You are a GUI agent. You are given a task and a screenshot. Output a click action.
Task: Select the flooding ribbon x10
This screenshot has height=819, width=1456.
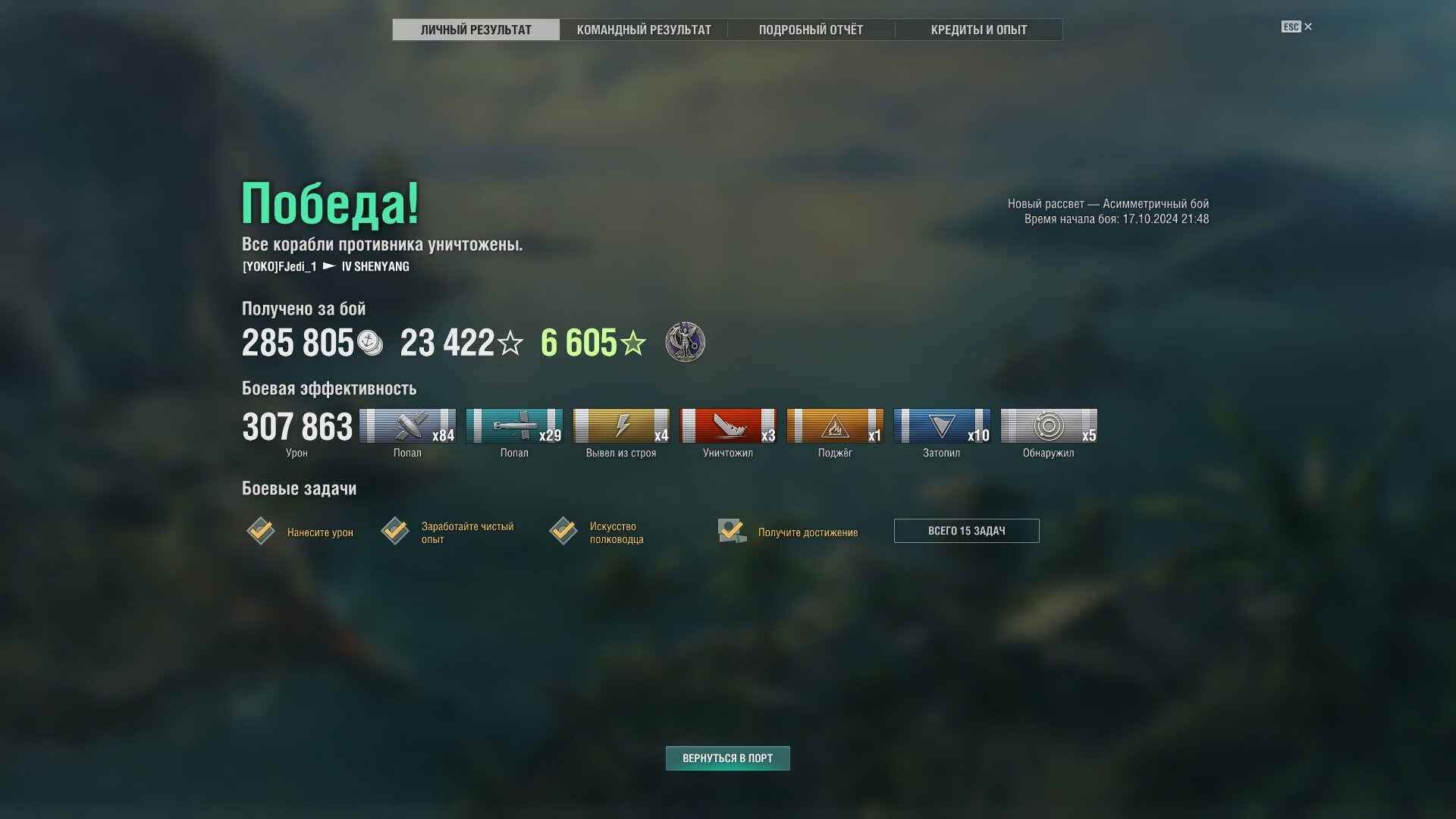(x=942, y=425)
